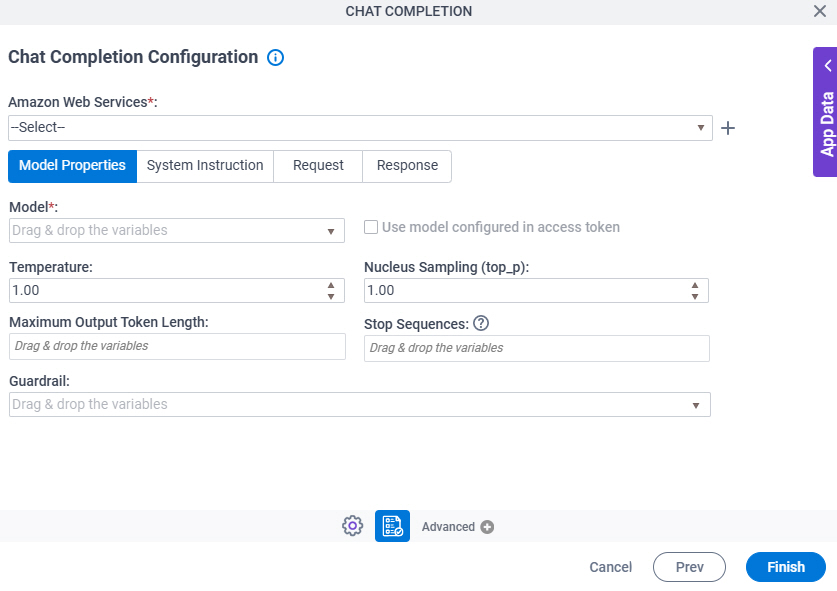Open the Guardrail dropdown list
This screenshot has height=591, width=837.
[x=696, y=405]
